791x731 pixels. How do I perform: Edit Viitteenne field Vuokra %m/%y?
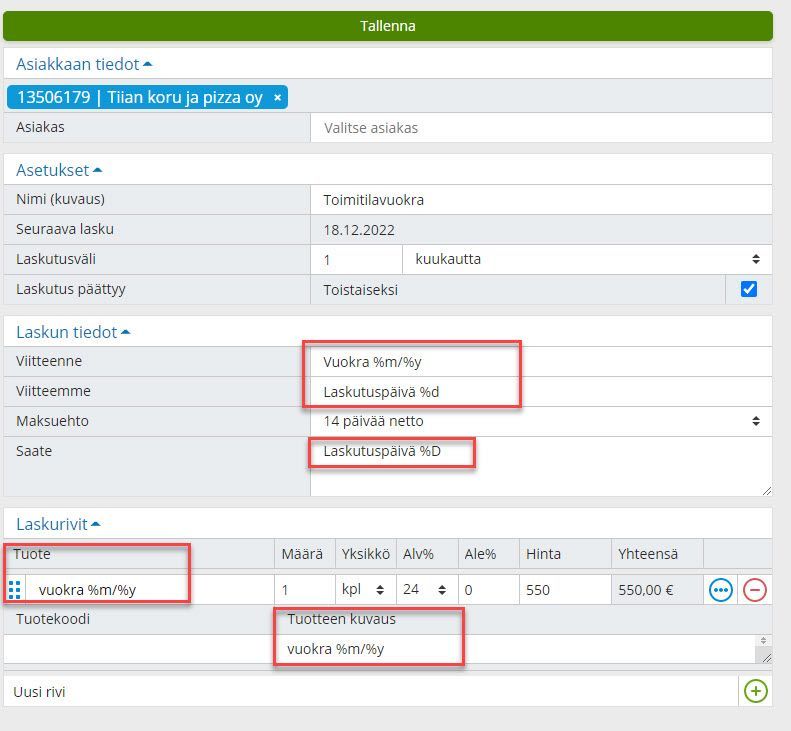(541, 362)
